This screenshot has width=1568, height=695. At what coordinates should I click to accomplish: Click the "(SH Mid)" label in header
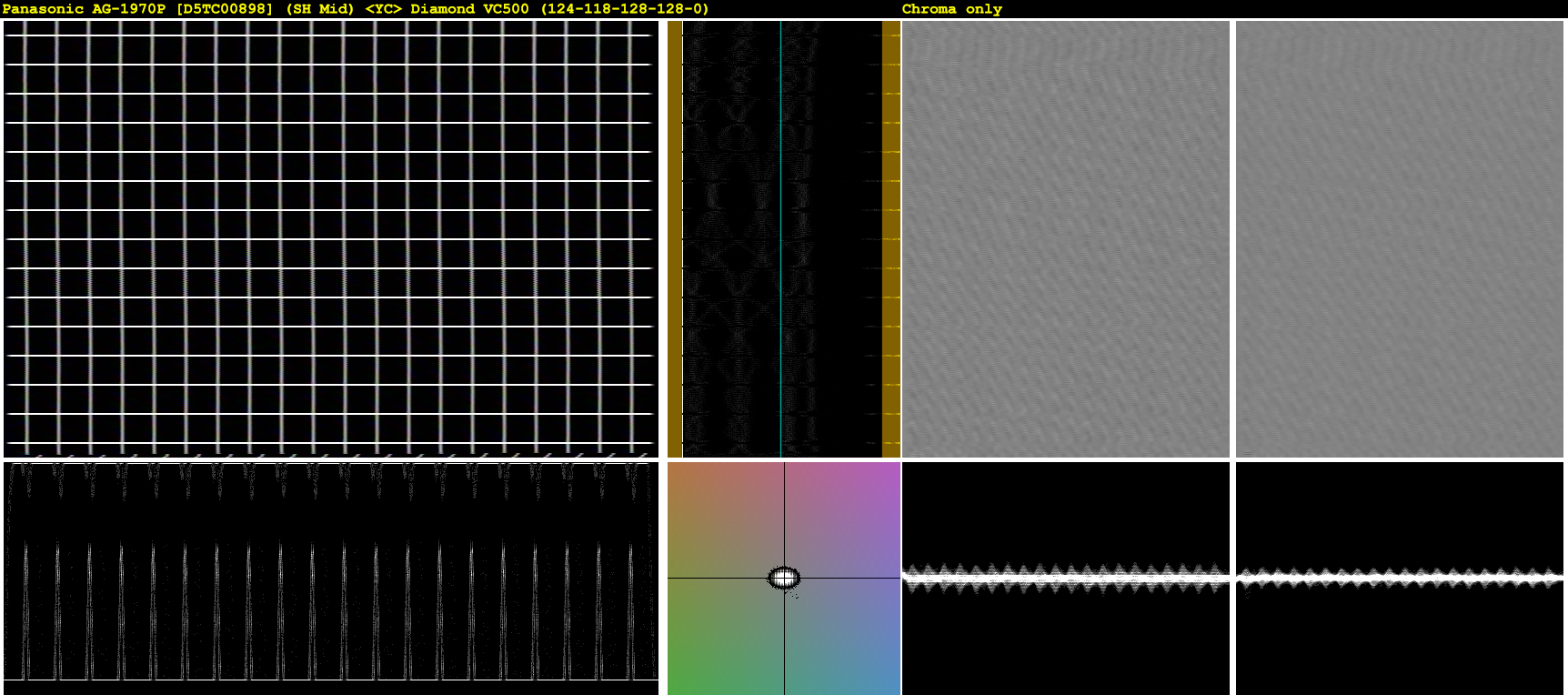[319, 9]
